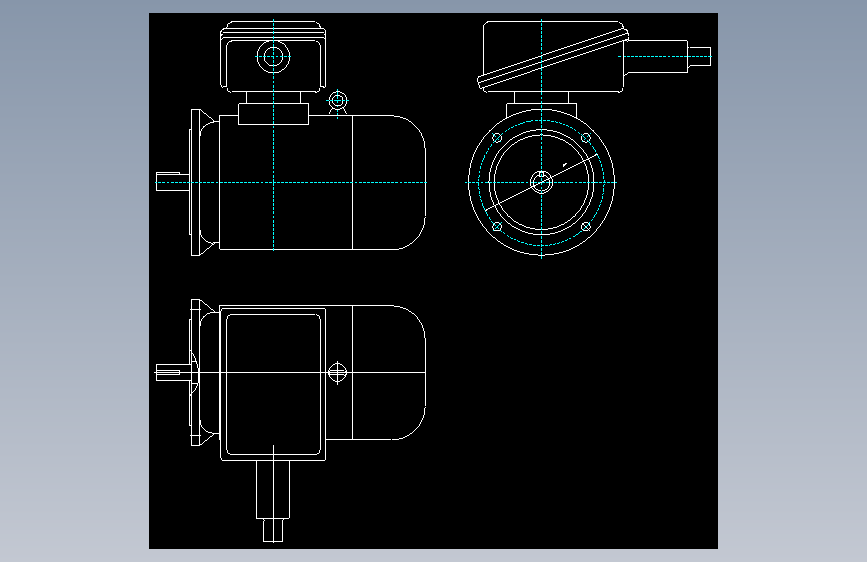Select the lower-left bolt hole on flange
The image size is (867, 562).
[x=497, y=226]
